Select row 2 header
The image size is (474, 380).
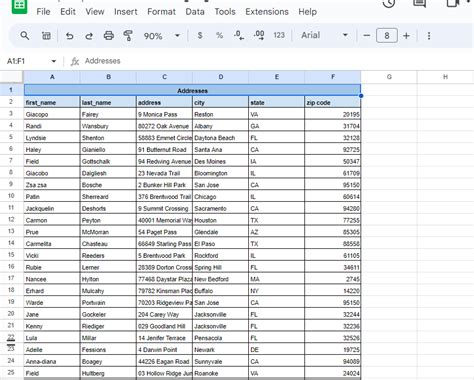point(11,102)
